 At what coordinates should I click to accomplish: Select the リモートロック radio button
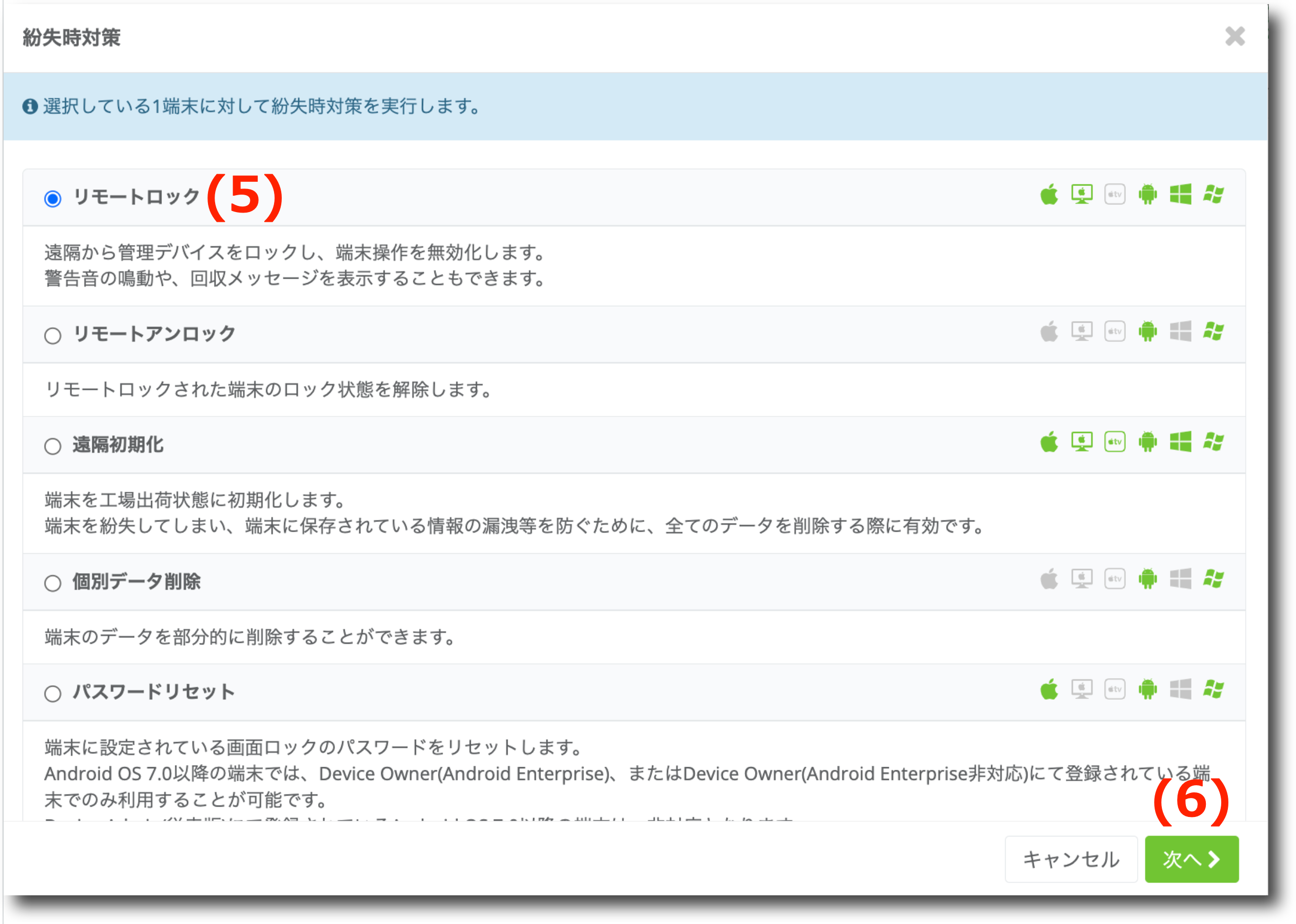click(53, 199)
